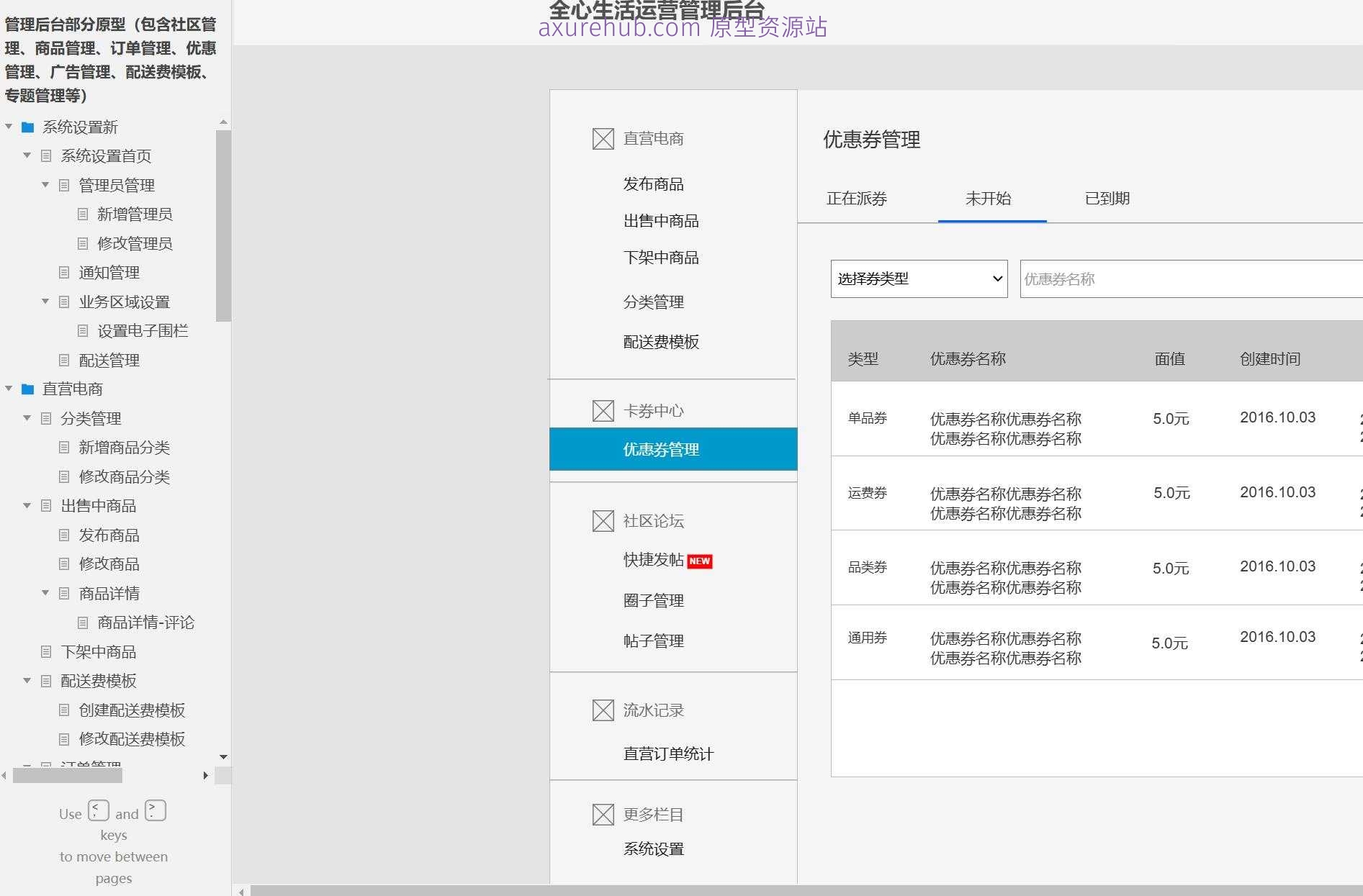This screenshot has width=1363, height=896.
Task: Collapse the 系统设置新 folder
Action: (x=9, y=127)
